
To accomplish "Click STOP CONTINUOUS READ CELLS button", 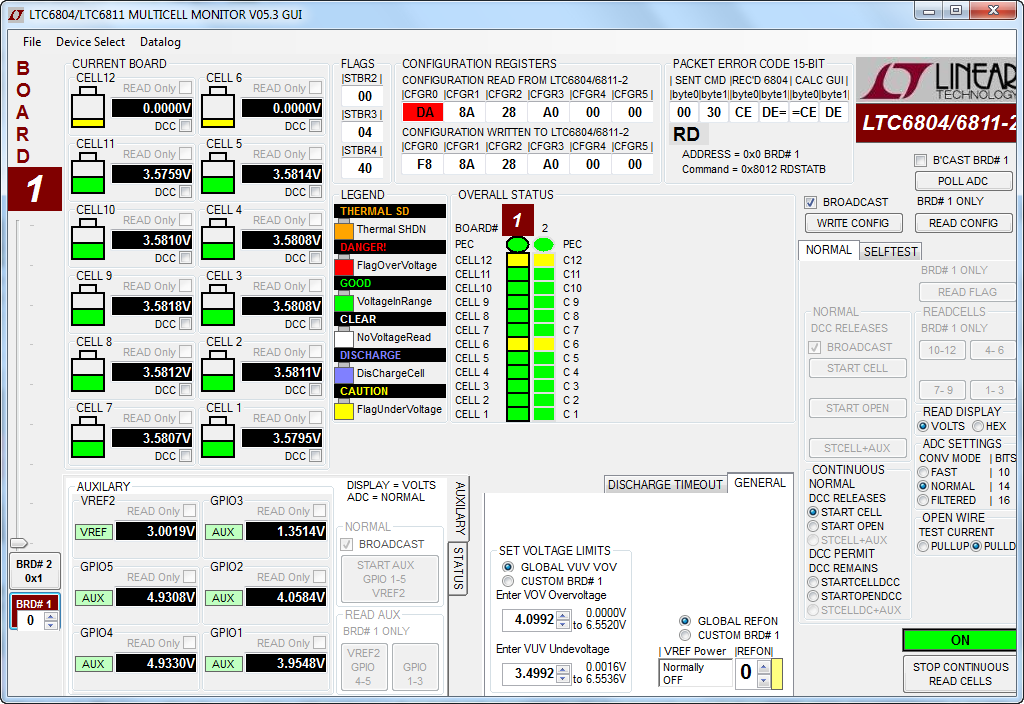I will click(x=960, y=674).
